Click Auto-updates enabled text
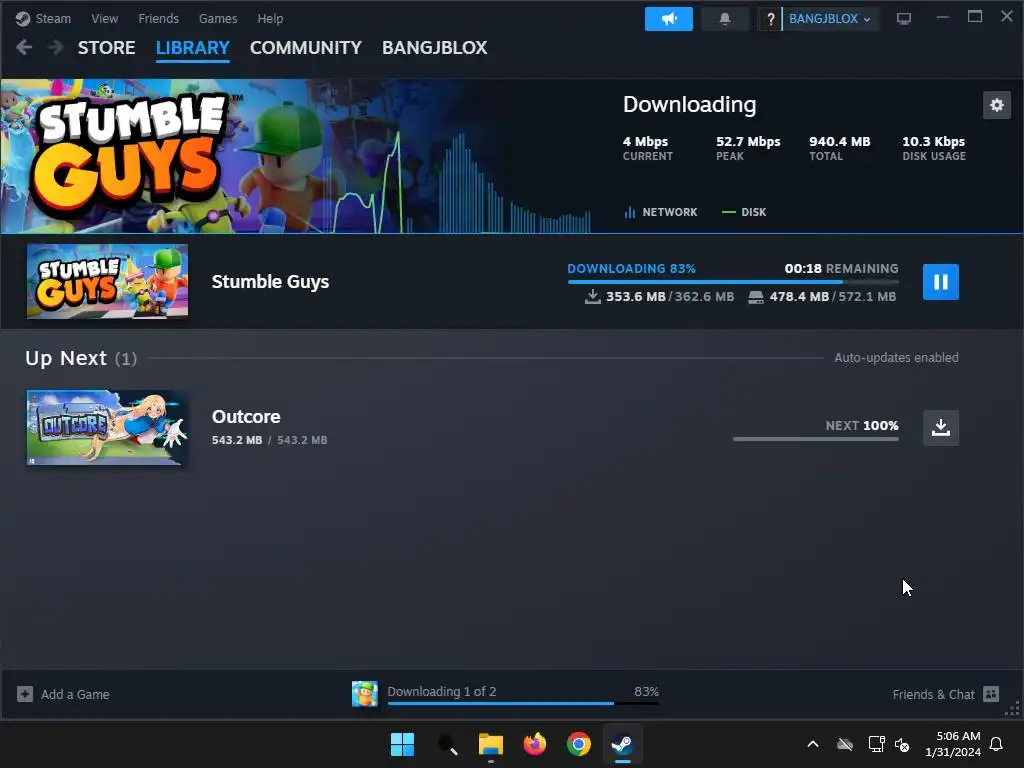 pyautogui.click(x=896, y=357)
